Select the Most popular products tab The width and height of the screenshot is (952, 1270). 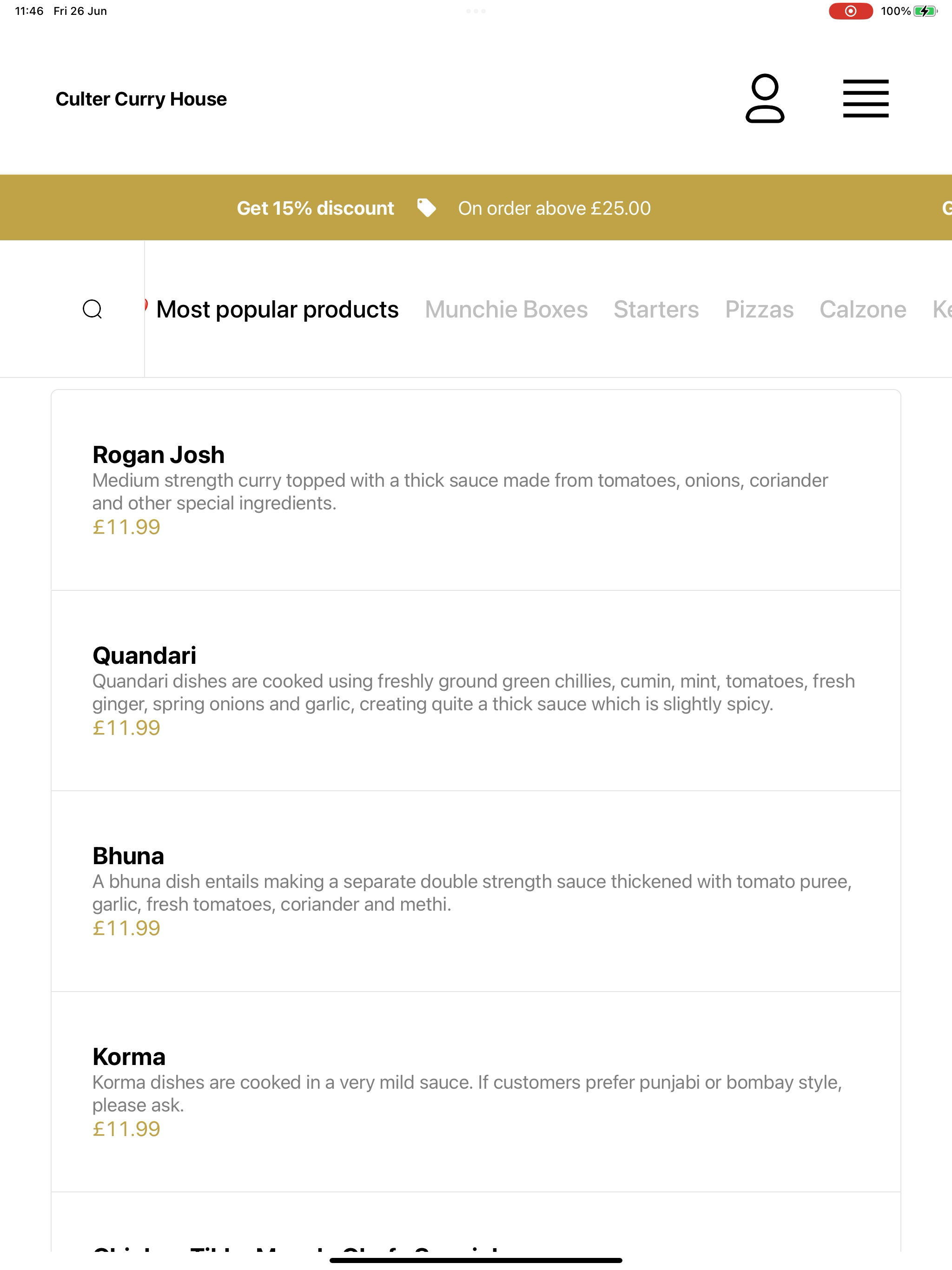pyautogui.click(x=278, y=310)
